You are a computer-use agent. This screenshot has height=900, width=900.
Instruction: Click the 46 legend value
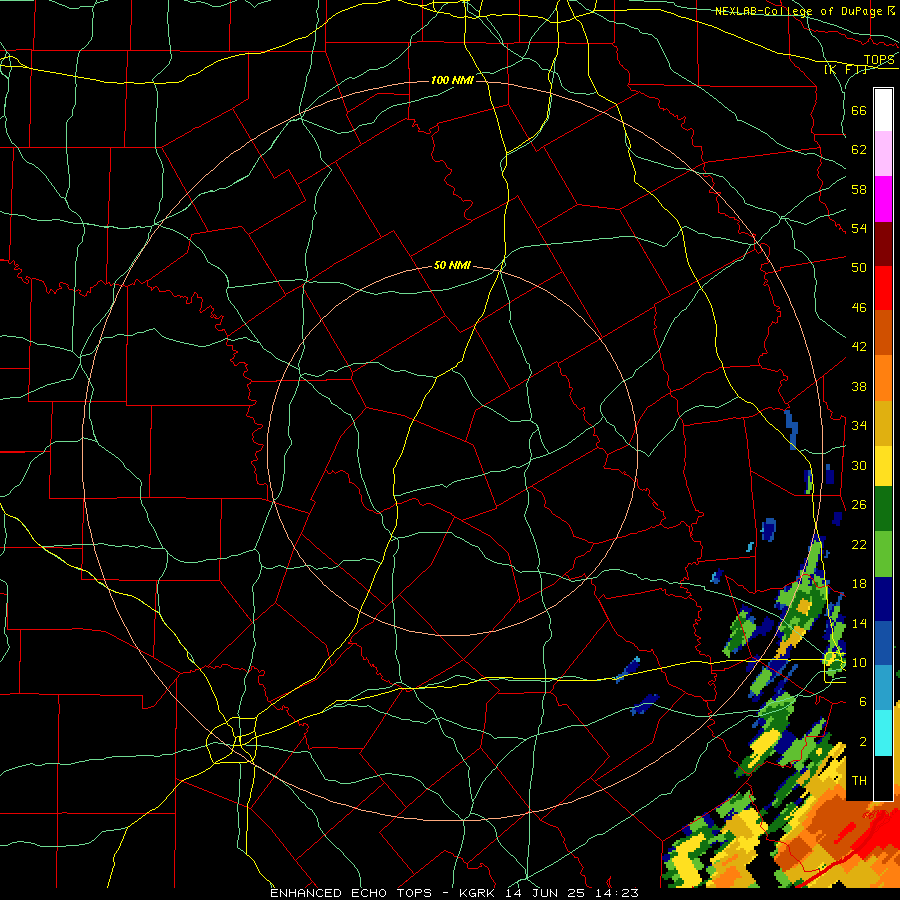click(x=859, y=308)
